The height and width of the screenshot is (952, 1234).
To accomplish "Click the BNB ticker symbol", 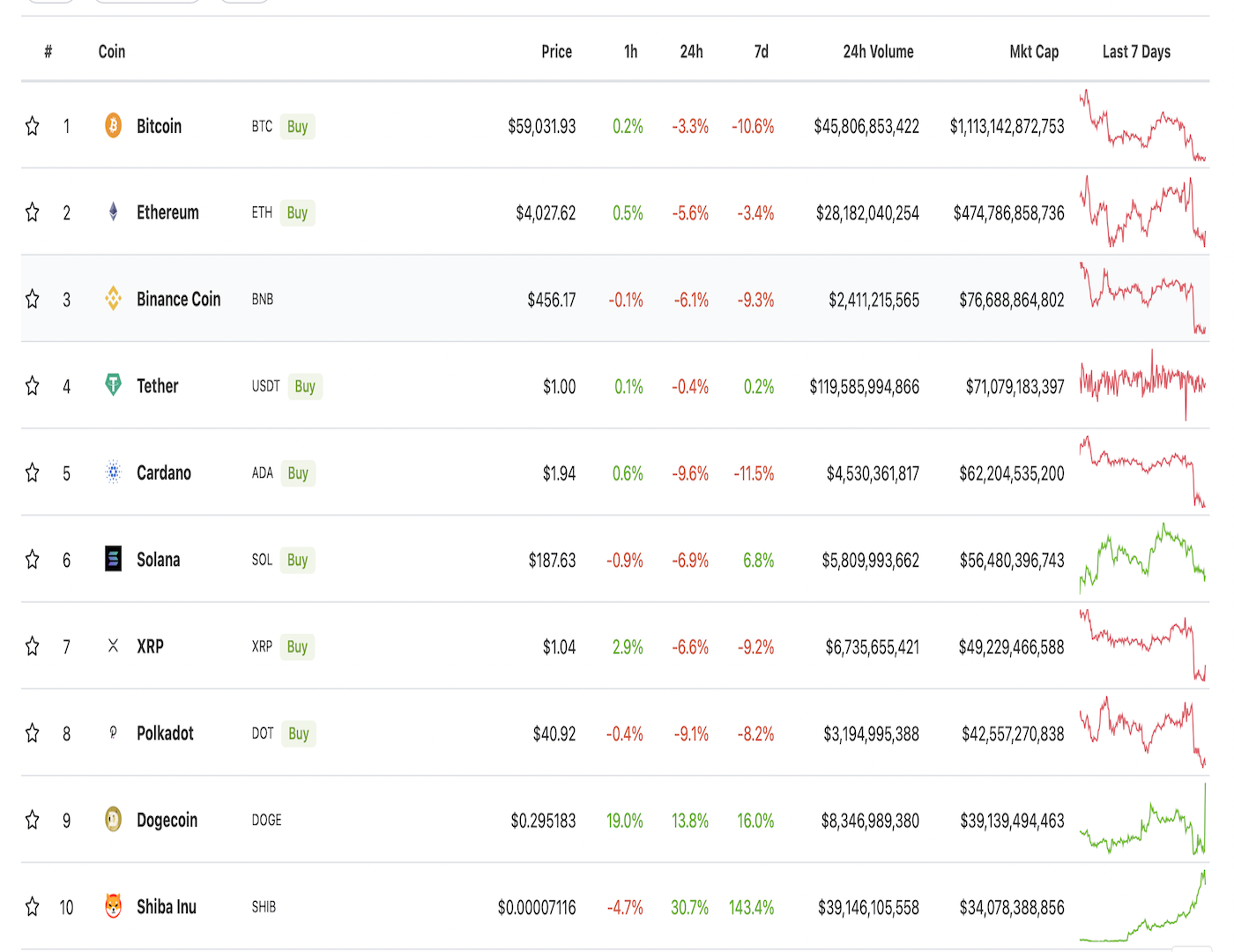I will pyautogui.click(x=262, y=299).
